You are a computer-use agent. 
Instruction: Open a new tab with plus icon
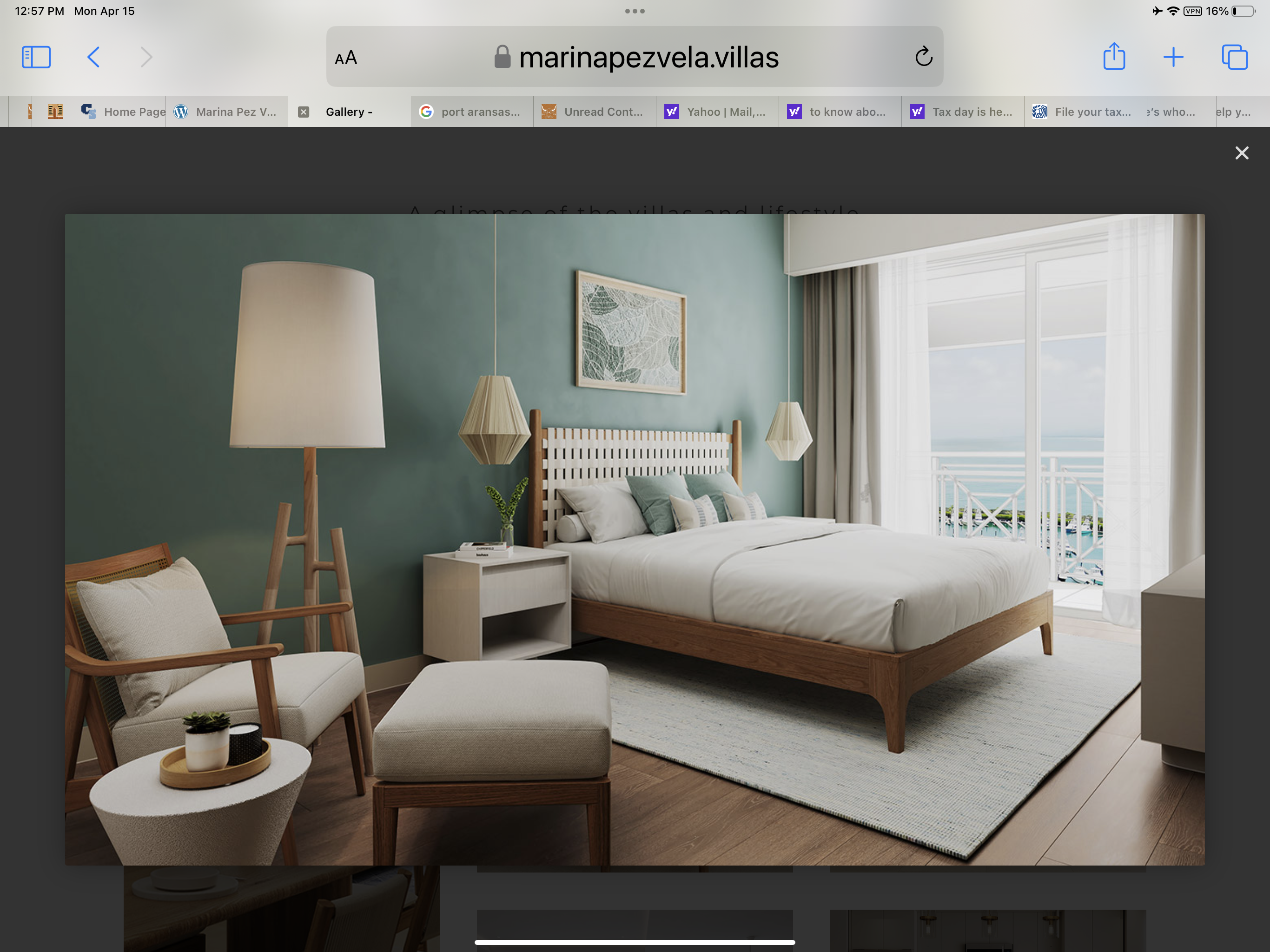tap(1173, 57)
